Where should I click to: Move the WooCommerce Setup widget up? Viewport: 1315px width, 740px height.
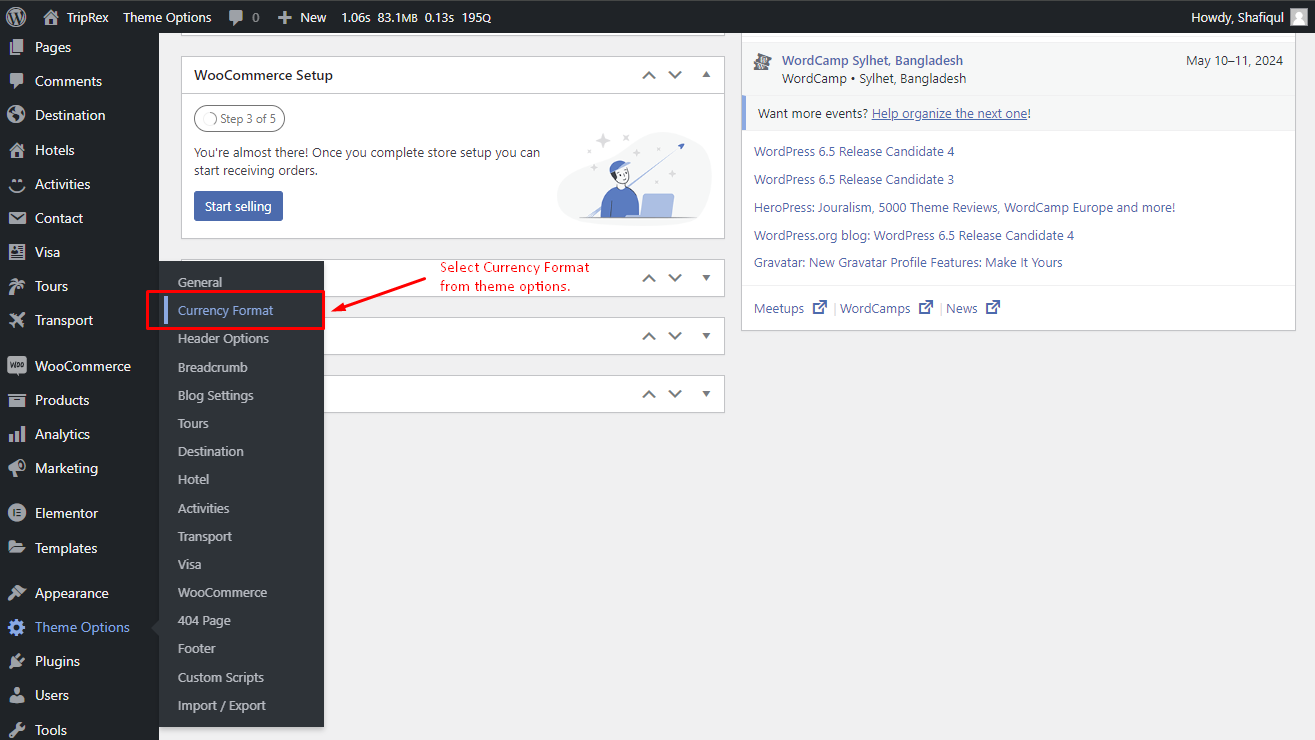pyautogui.click(x=649, y=75)
